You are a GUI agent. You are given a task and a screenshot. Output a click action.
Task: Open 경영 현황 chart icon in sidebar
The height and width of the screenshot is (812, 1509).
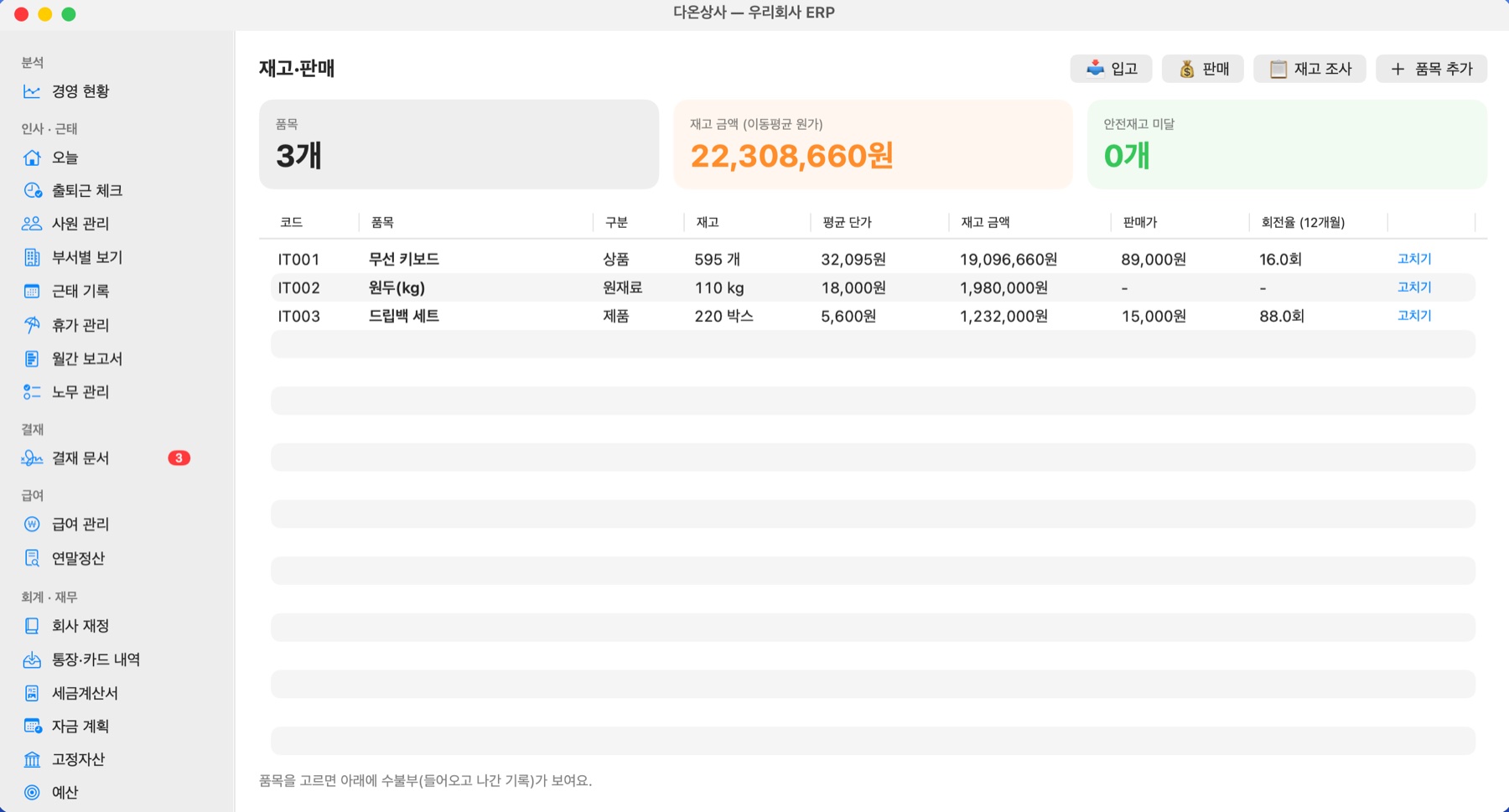click(32, 91)
